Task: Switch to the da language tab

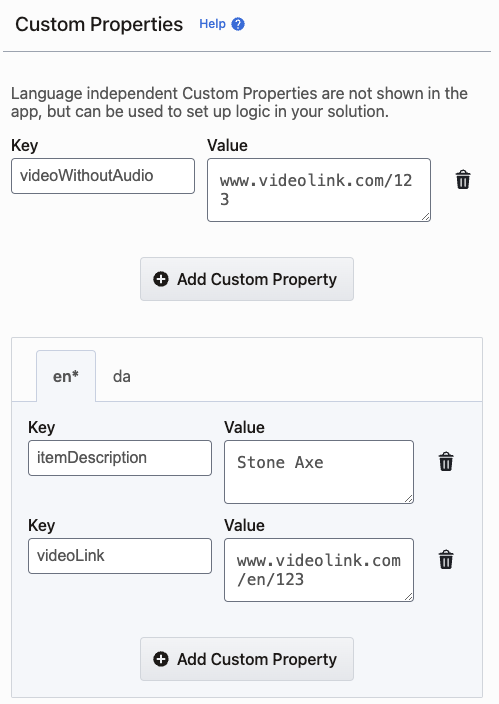Action: (x=122, y=376)
